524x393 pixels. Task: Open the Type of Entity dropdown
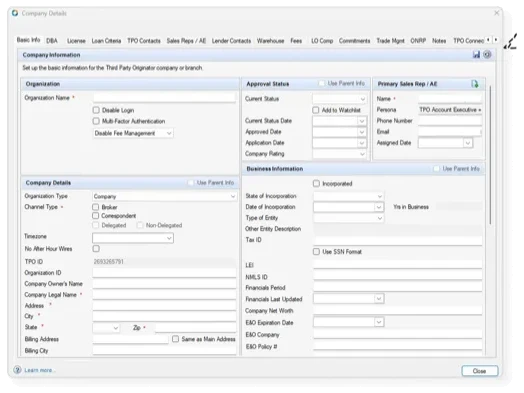[x=349, y=218]
